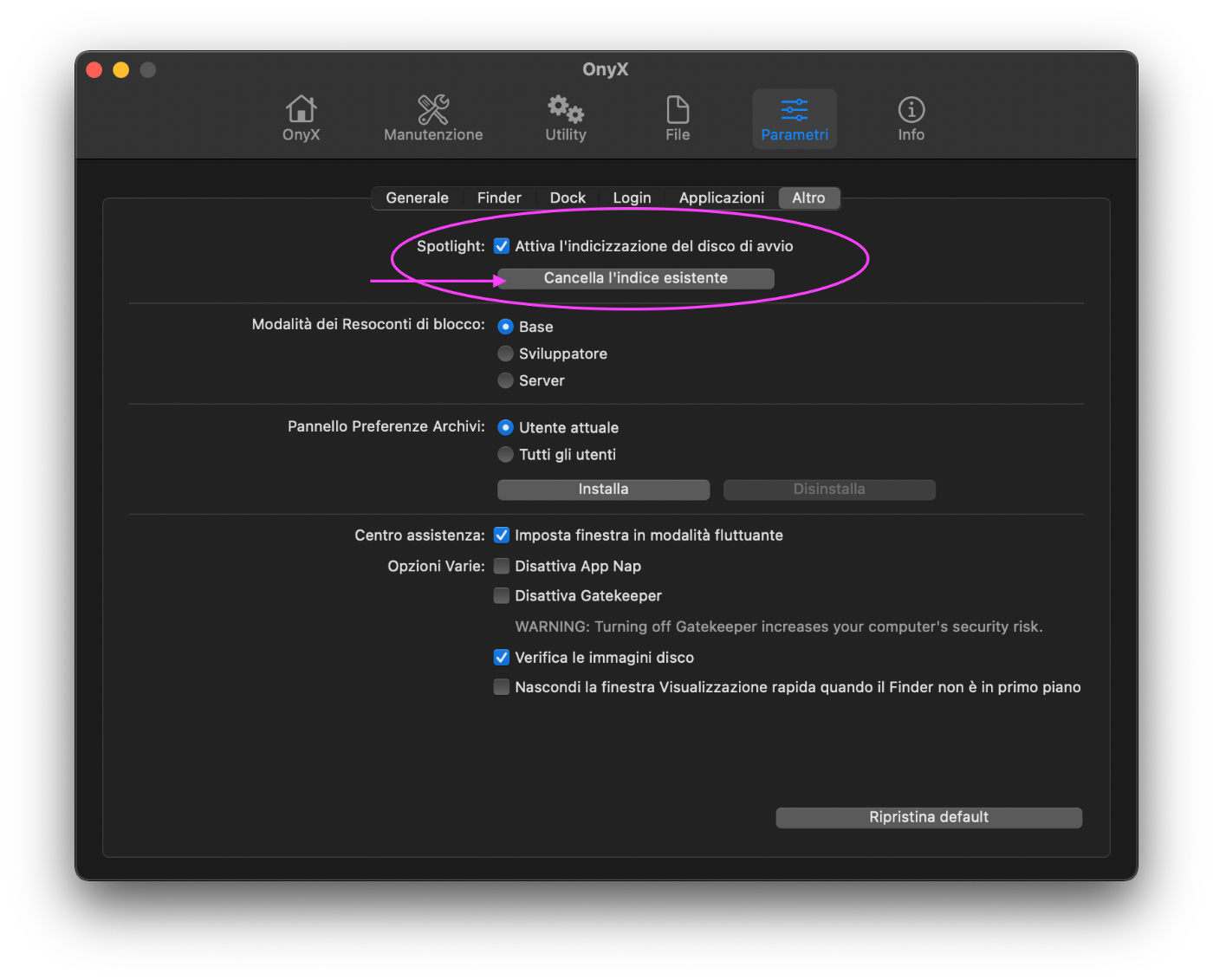Open the Info toolbar icon
Image resolution: width=1213 pixels, height=980 pixels.
pos(911,119)
